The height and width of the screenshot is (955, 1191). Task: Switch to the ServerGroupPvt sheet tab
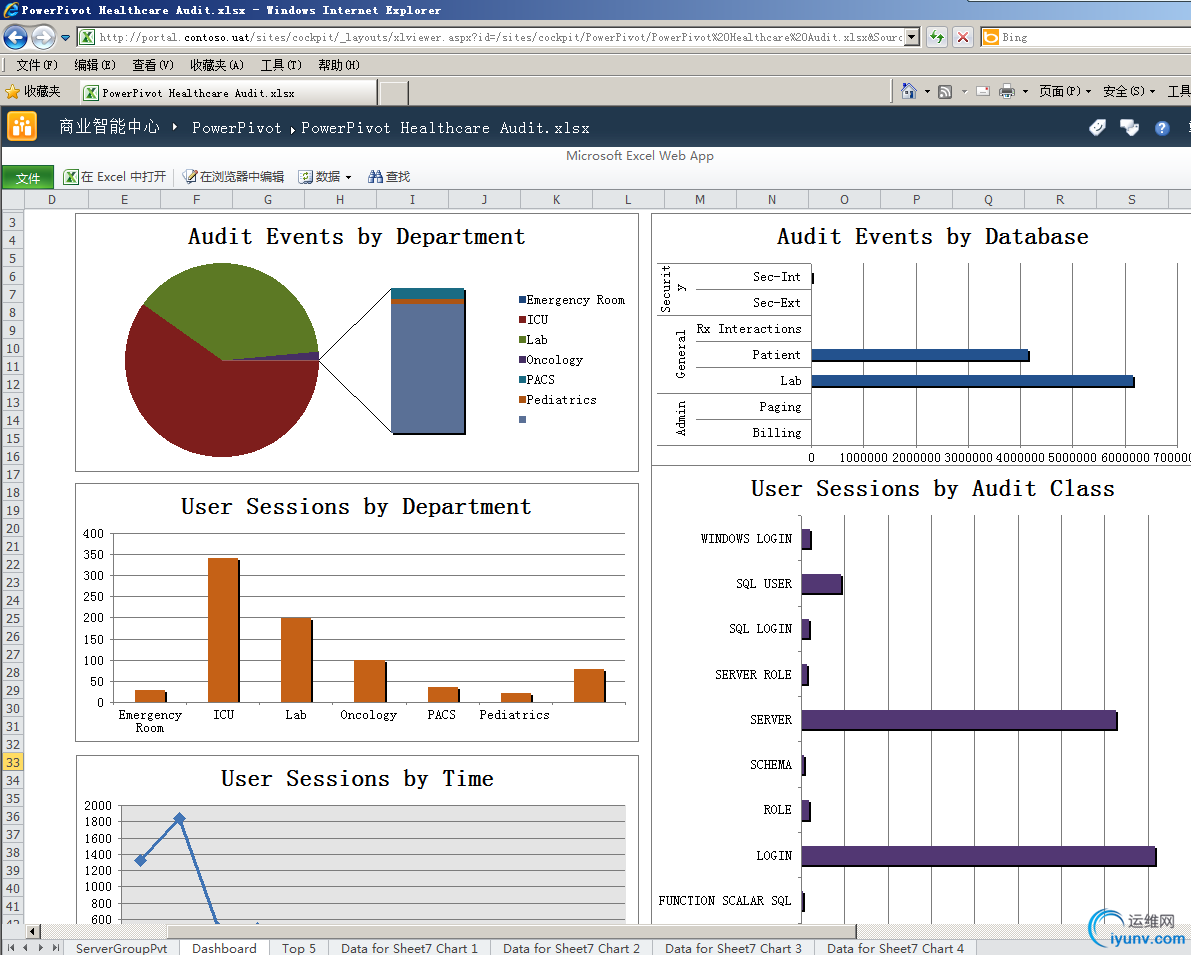pyautogui.click(x=122, y=948)
